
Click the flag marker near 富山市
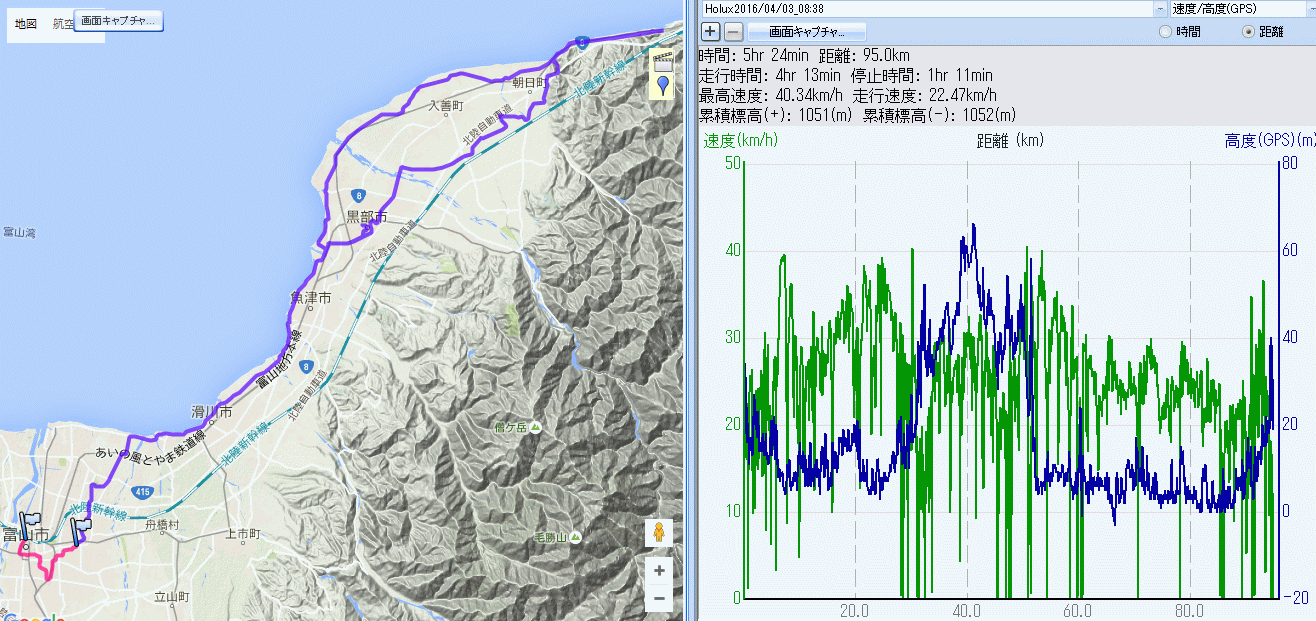point(30,523)
